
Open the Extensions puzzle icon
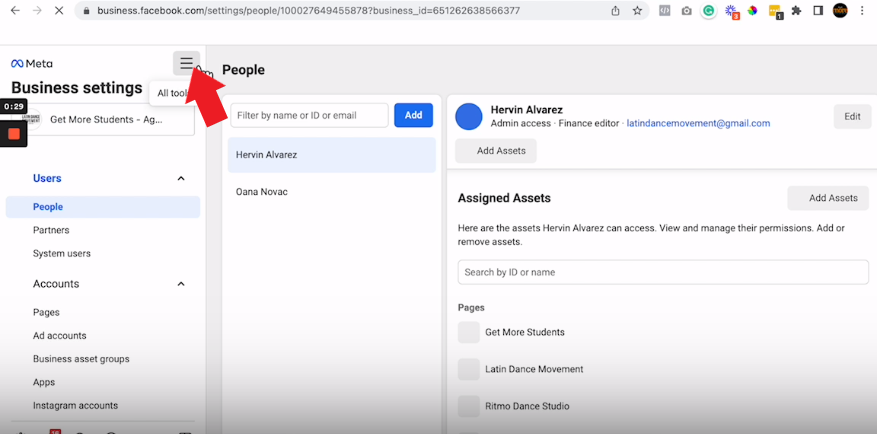[x=796, y=11]
